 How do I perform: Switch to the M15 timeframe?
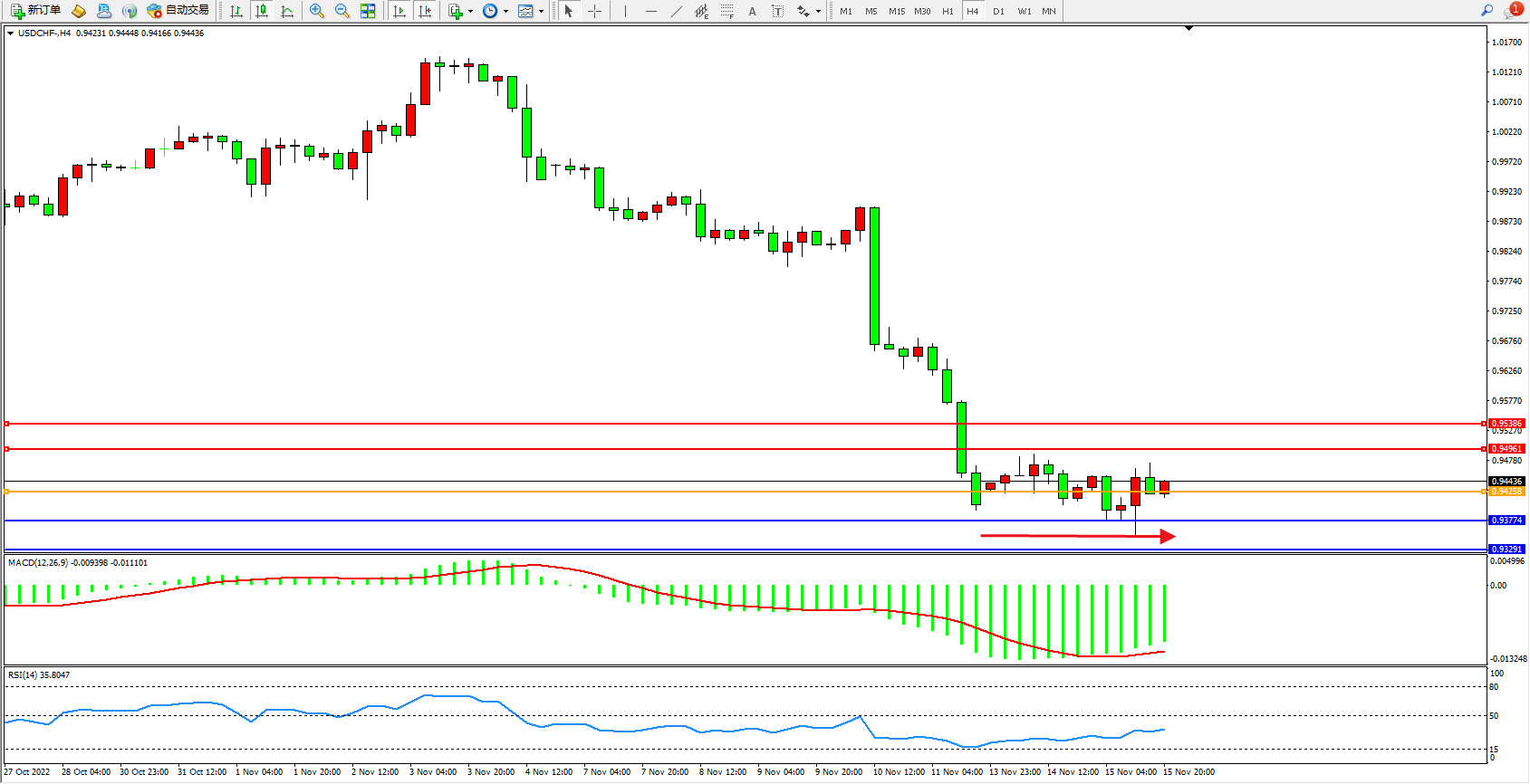coord(896,11)
